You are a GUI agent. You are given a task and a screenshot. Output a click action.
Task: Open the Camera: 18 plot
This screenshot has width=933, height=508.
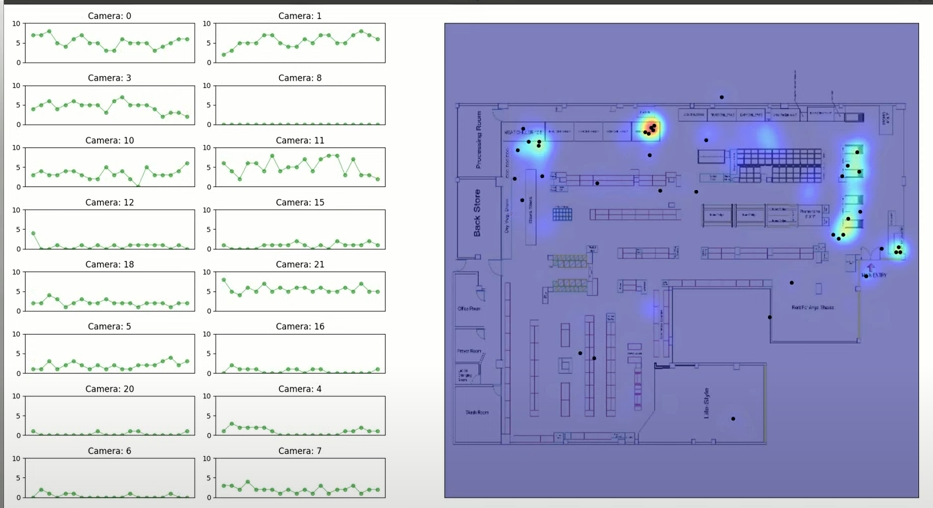pyautogui.click(x=110, y=292)
